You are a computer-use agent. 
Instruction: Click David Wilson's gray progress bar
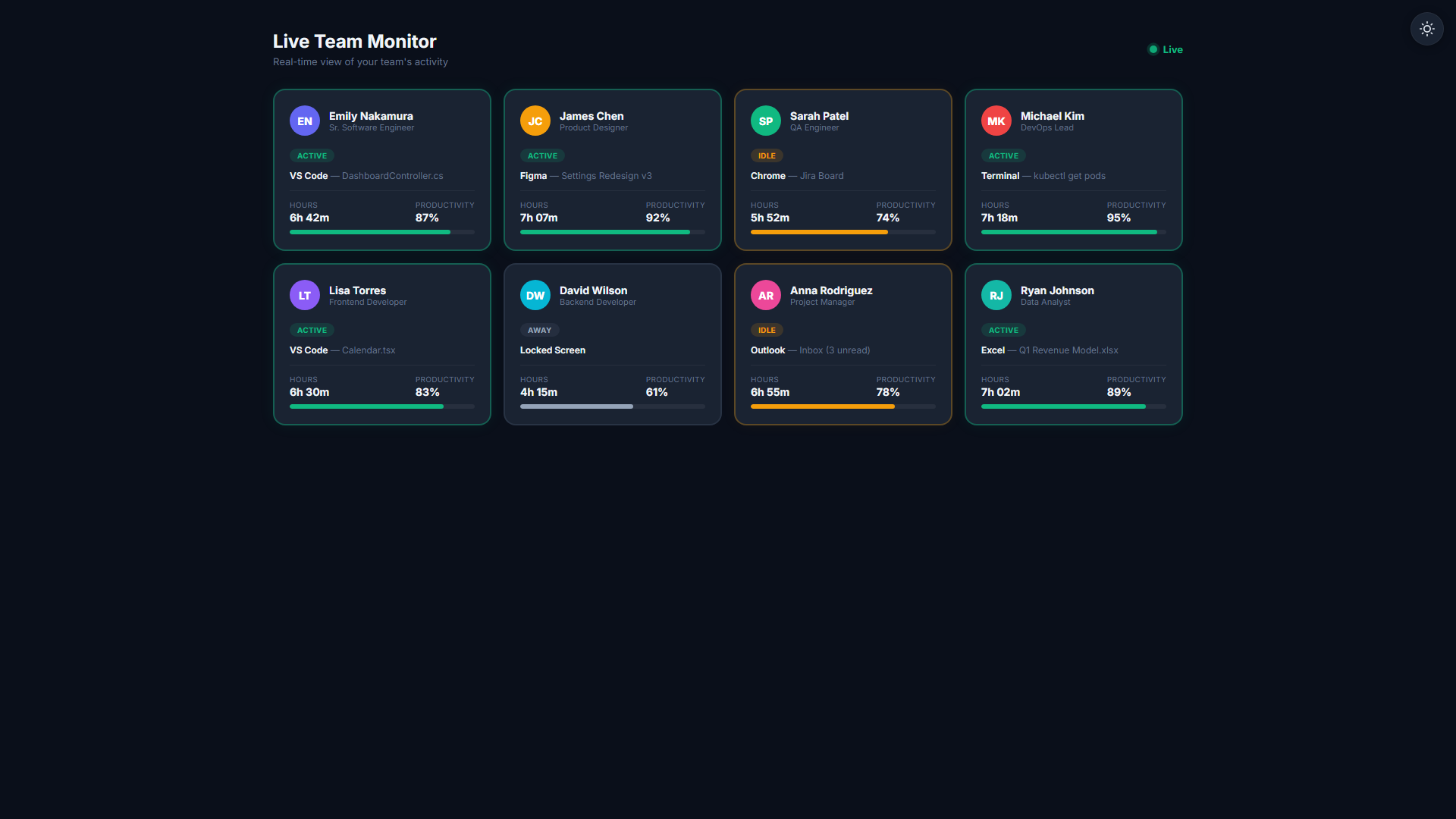613,406
